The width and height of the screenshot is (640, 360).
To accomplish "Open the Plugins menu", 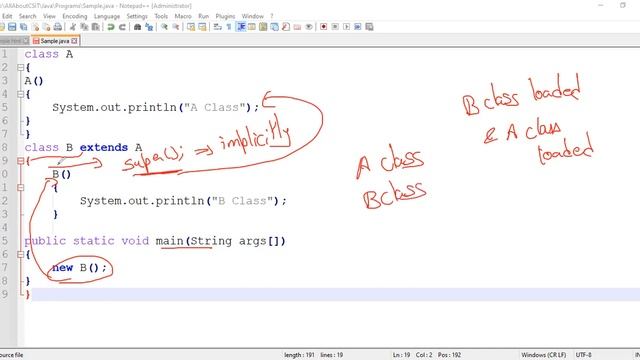I will (x=225, y=16).
